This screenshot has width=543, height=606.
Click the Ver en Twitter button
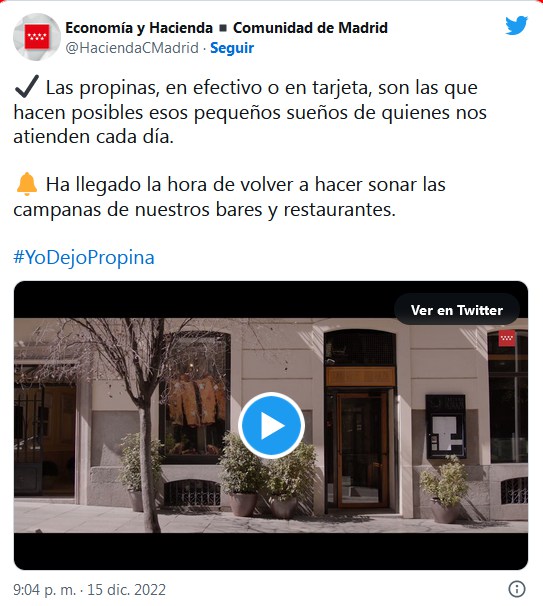pos(456,310)
